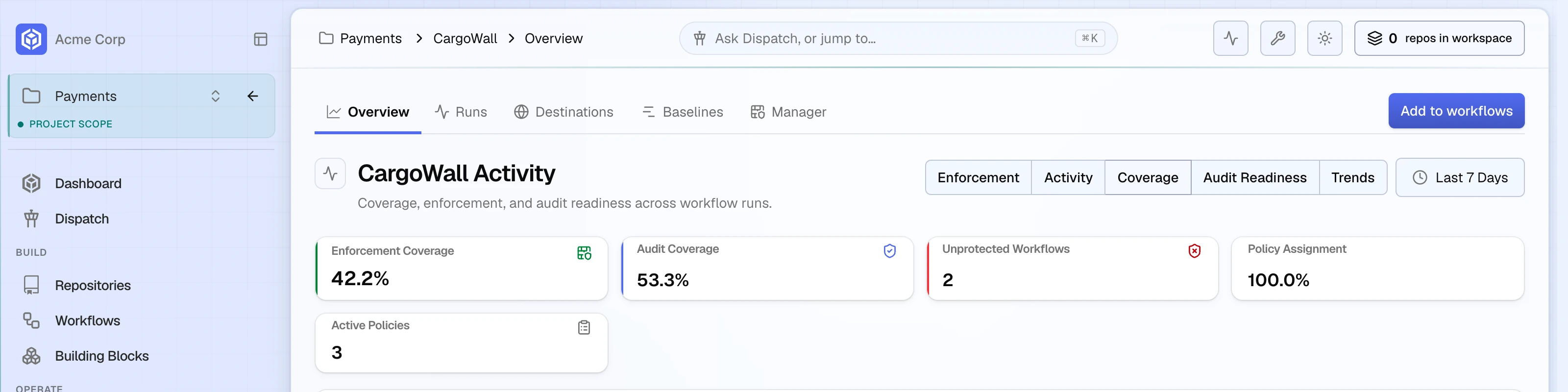The image size is (1568, 392).
Task: Click the PROJECT SCOPE label
Action: click(x=71, y=123)
